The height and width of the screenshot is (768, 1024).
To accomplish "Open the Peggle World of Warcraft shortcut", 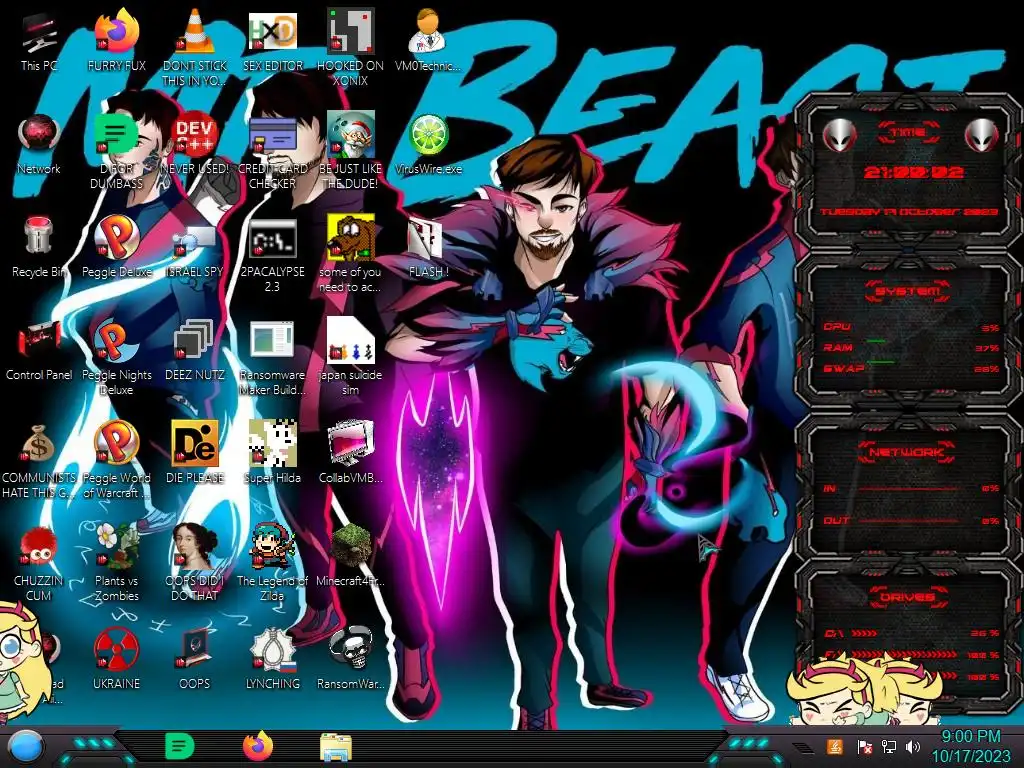I will pos(117,460).
